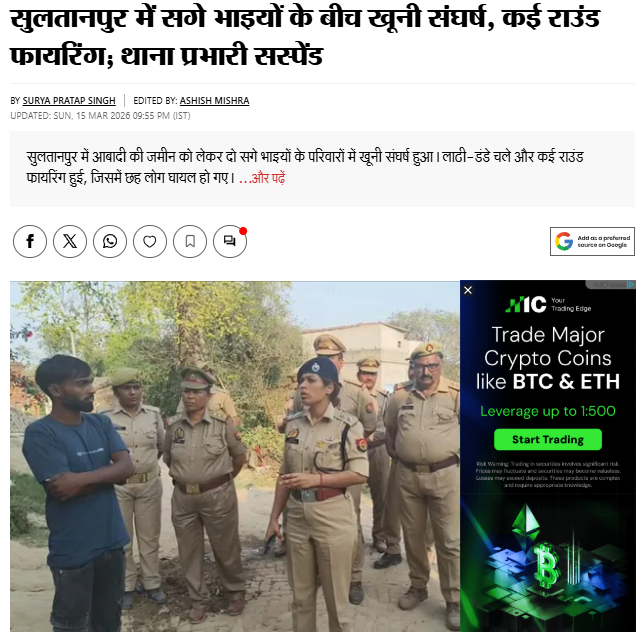Like the article with heart icon

pyautogui.click(x=150, y=242)
